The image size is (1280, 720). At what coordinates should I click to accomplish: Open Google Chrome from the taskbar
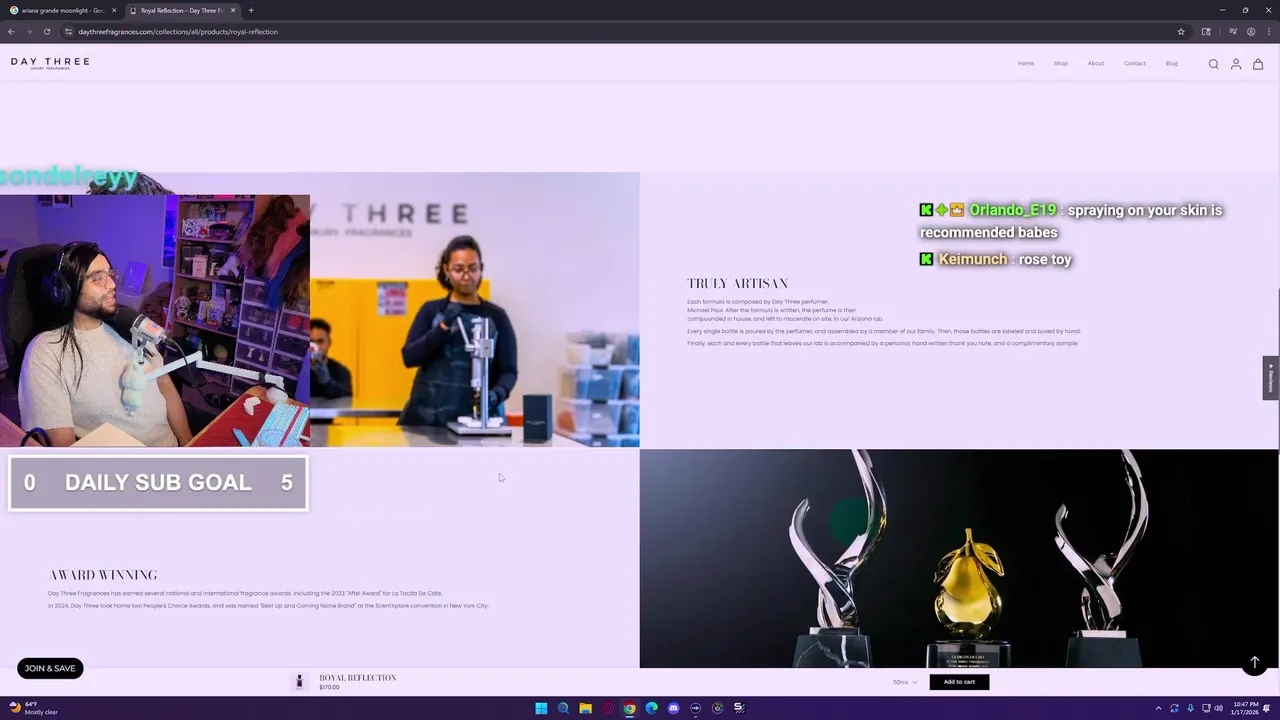pos(629,708)
